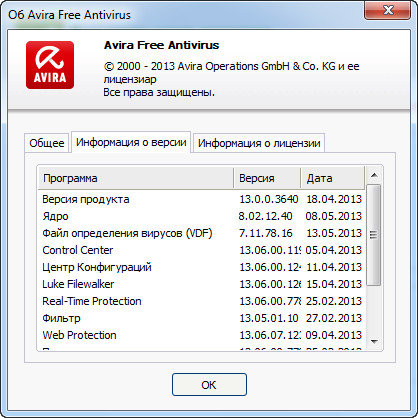Click version value 13.05.01.10
This screenshot has width=418, height=418.
(269, 318)
